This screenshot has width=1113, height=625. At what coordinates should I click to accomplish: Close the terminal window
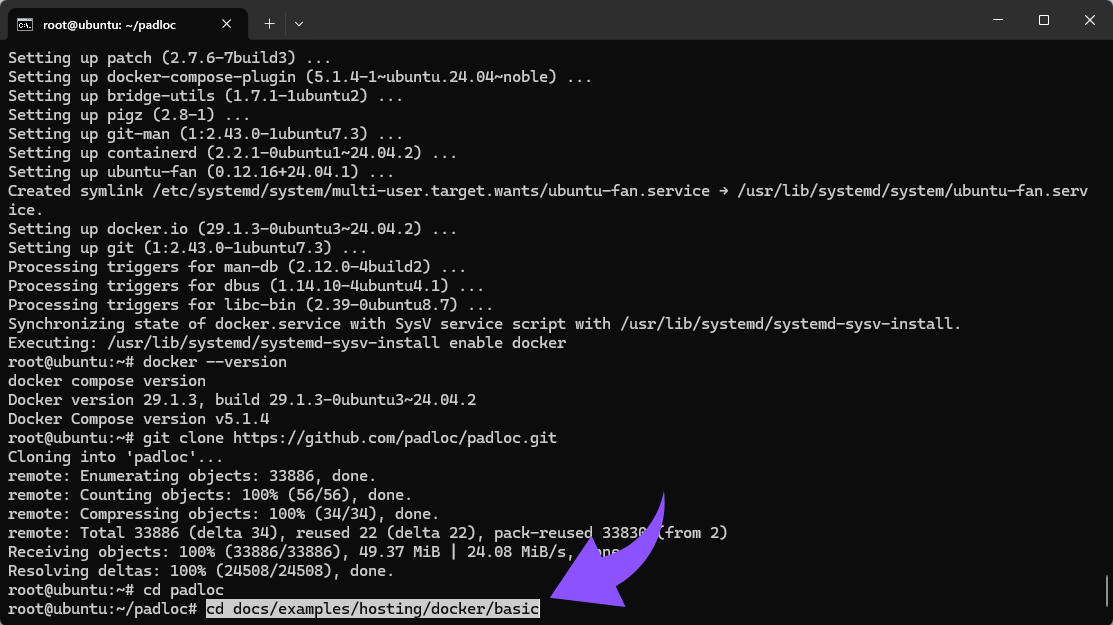point(1090,20)
